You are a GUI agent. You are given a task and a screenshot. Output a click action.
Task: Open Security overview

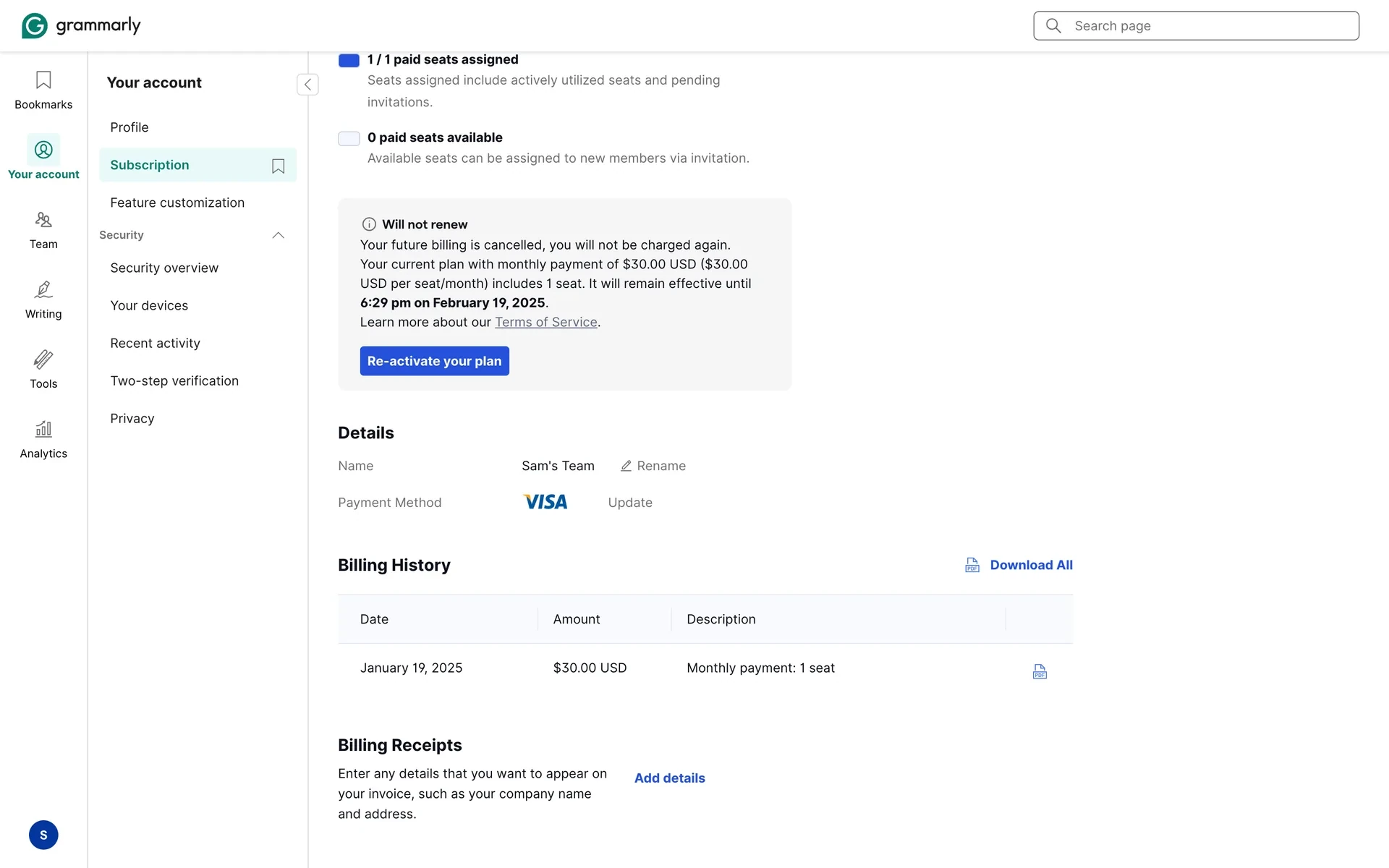point(197,268)
